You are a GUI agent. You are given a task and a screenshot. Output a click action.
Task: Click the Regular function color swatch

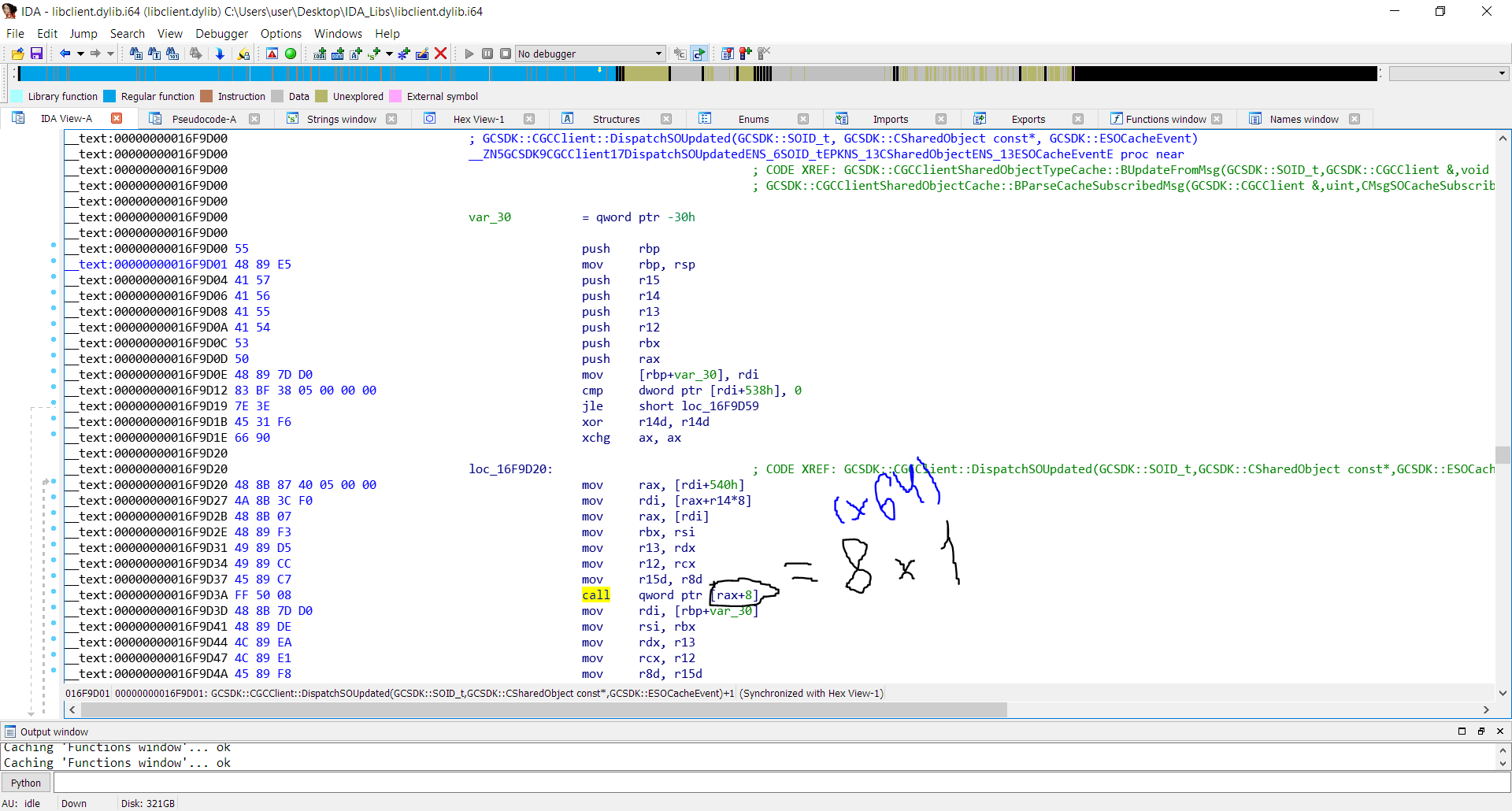click(109, 96)
